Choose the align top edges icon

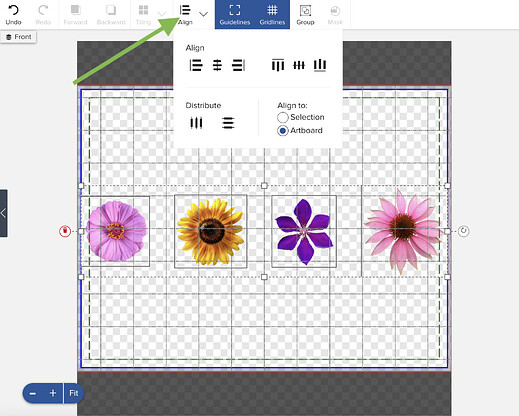point(278,65)
